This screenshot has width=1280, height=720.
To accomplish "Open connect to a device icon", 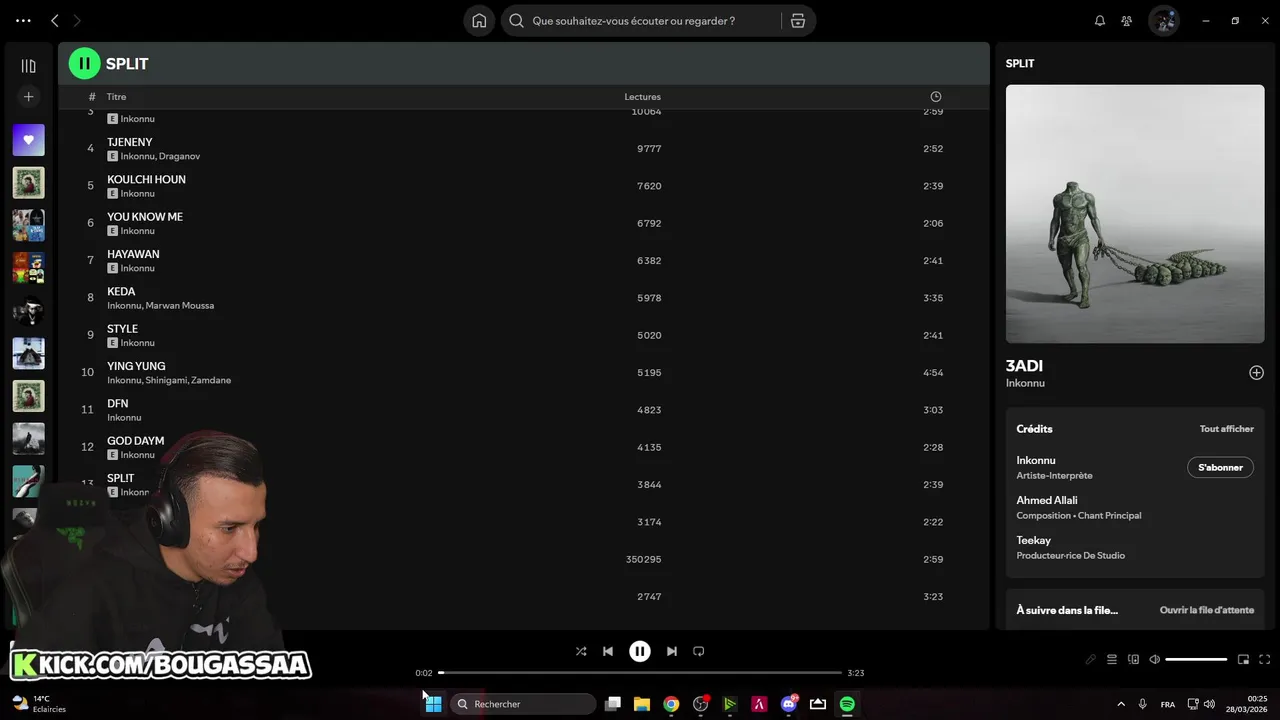I will pyautogui.click(x=1133, y=659).
